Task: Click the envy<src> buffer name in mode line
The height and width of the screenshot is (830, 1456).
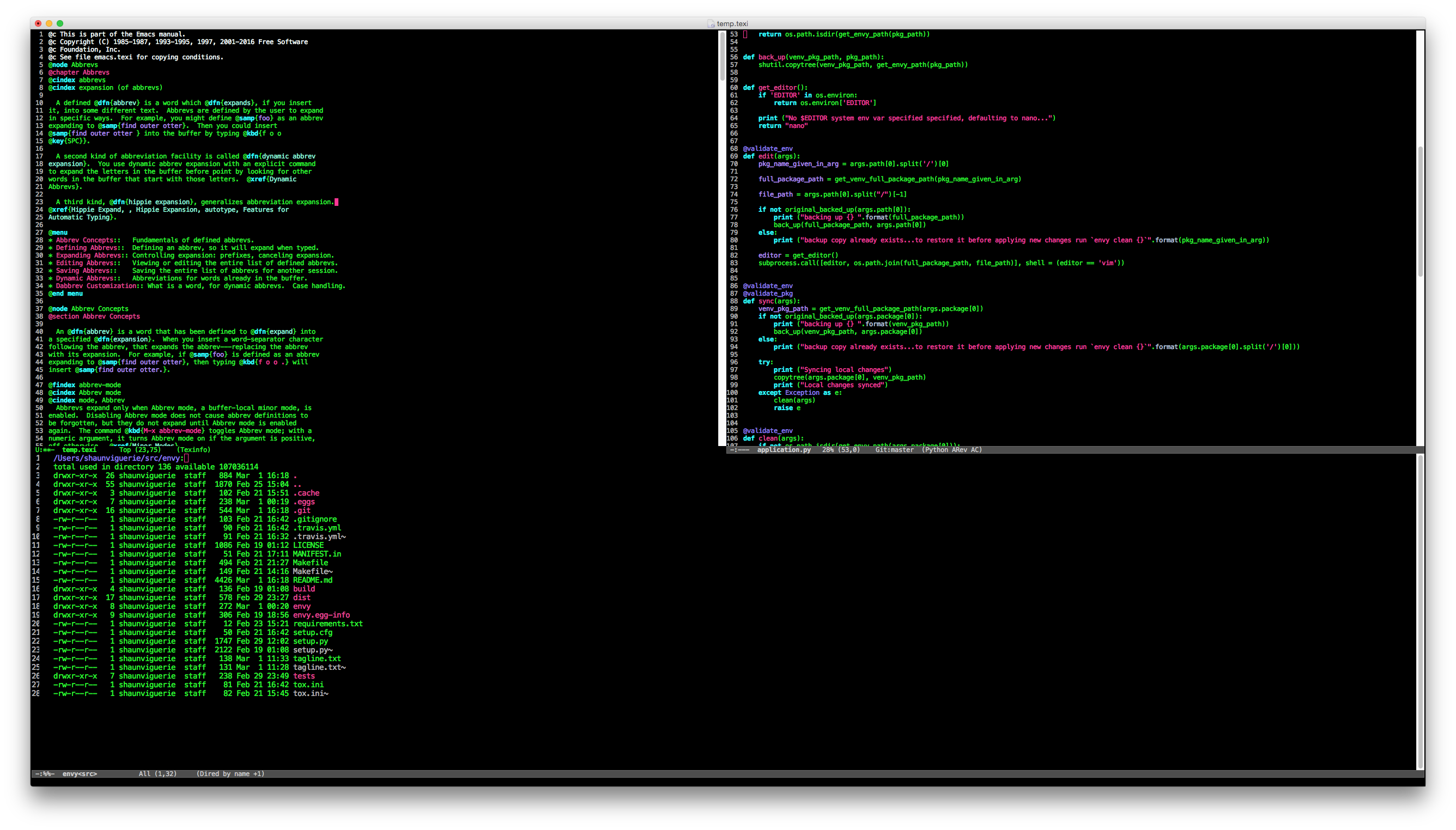Action: [79, 773]
